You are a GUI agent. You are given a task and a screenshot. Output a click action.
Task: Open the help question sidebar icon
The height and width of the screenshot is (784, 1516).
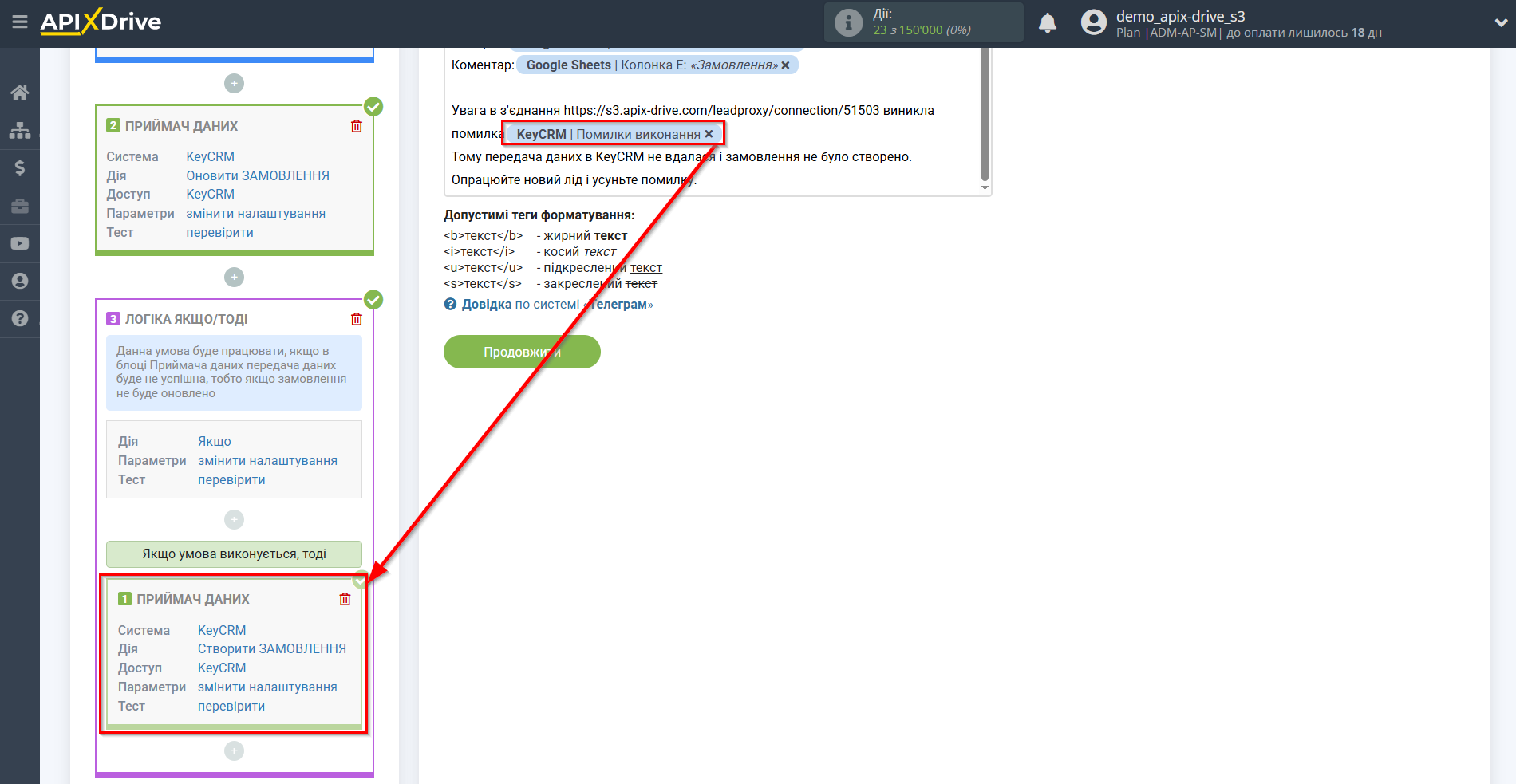pos(20,318)
